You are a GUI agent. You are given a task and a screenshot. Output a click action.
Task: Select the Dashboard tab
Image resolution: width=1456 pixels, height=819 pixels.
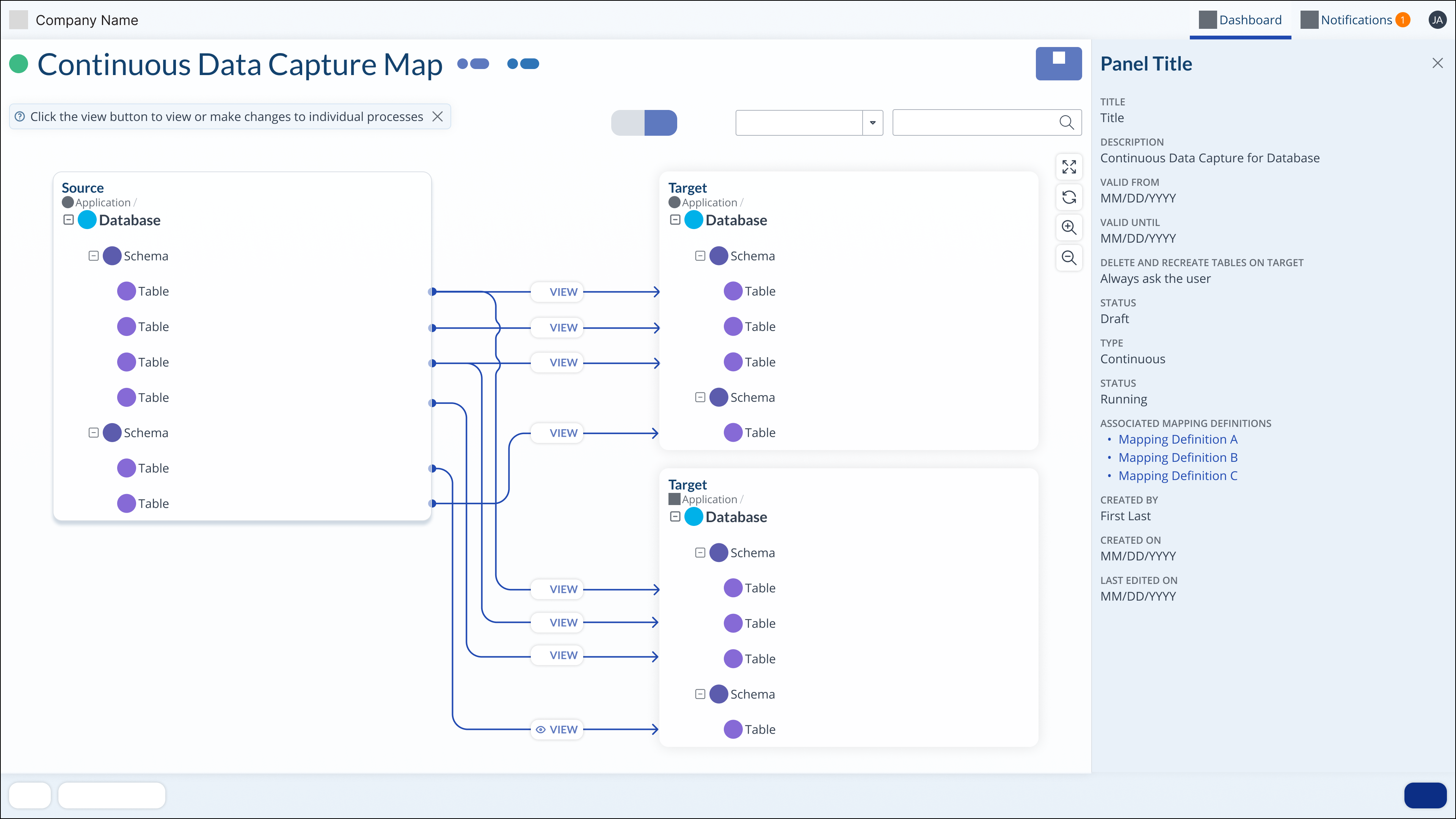1241,19
